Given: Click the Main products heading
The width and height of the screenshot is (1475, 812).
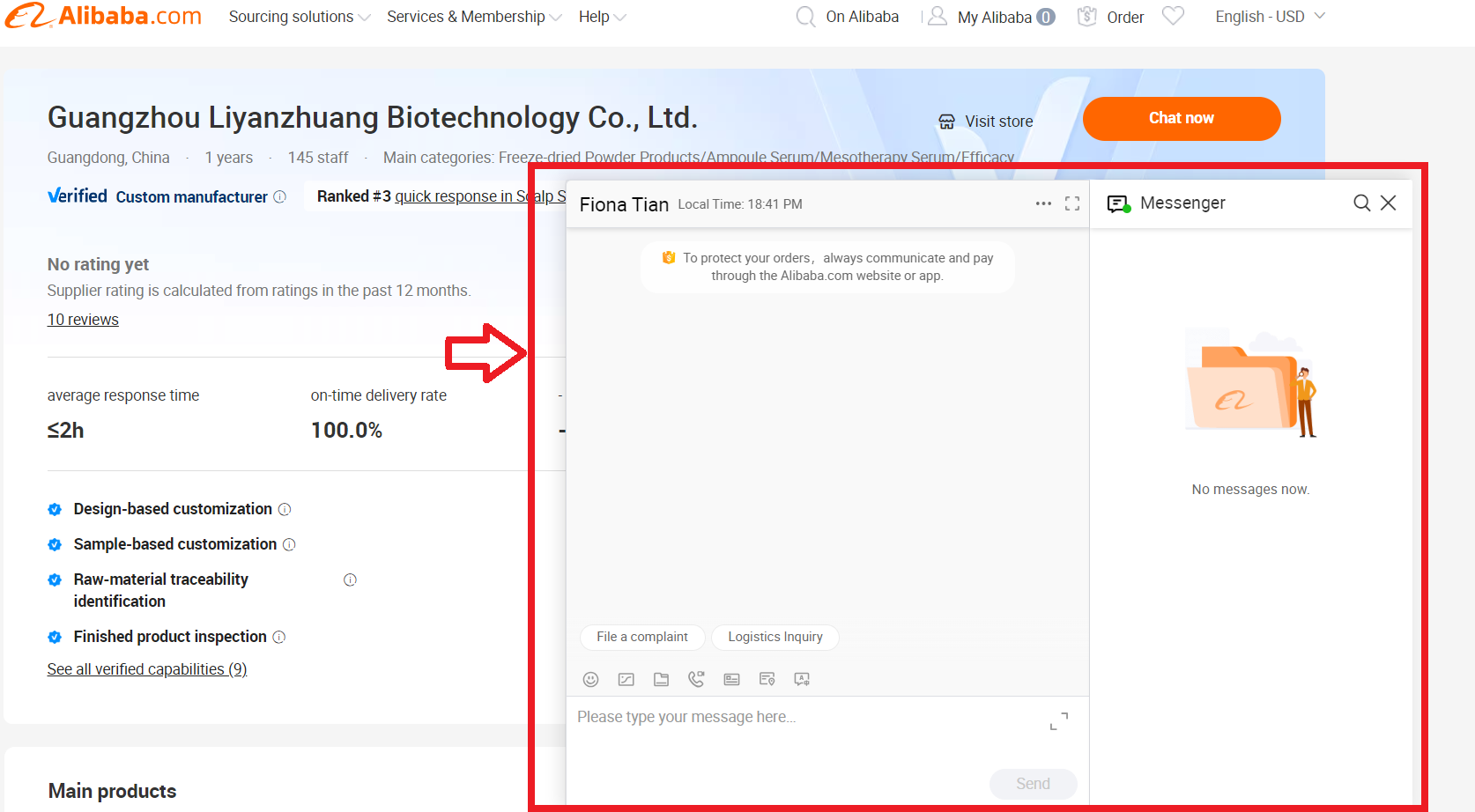Looking at the screenshot, I should tap(112, 791).
